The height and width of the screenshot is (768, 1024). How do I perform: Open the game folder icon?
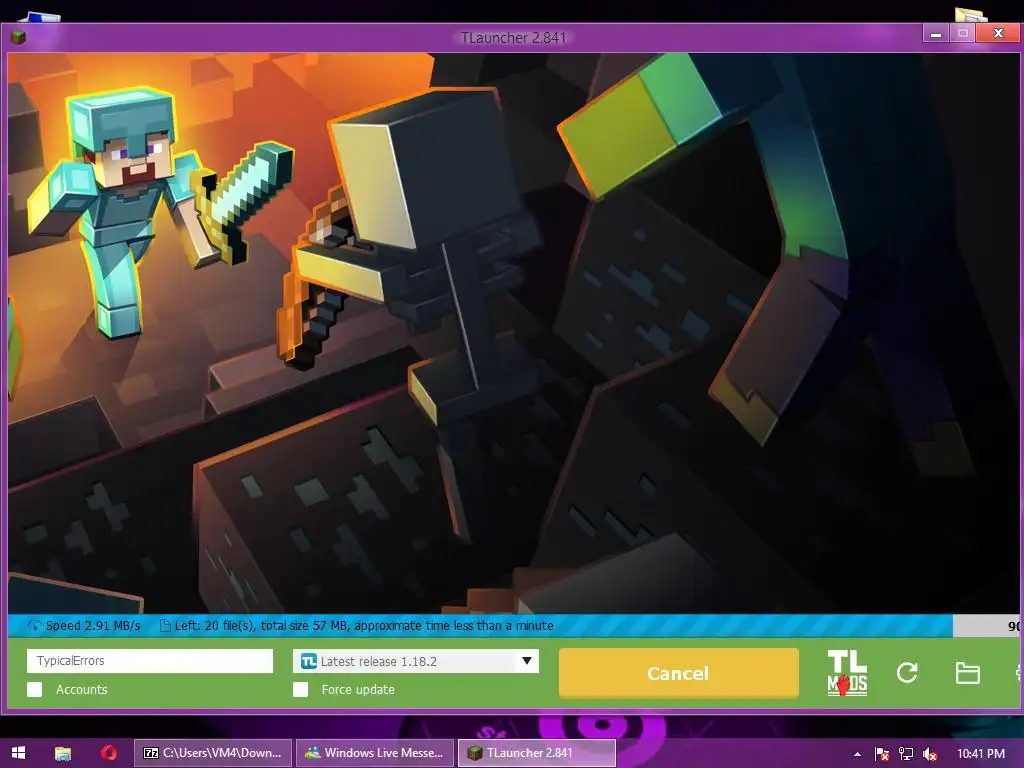(967, 673)
